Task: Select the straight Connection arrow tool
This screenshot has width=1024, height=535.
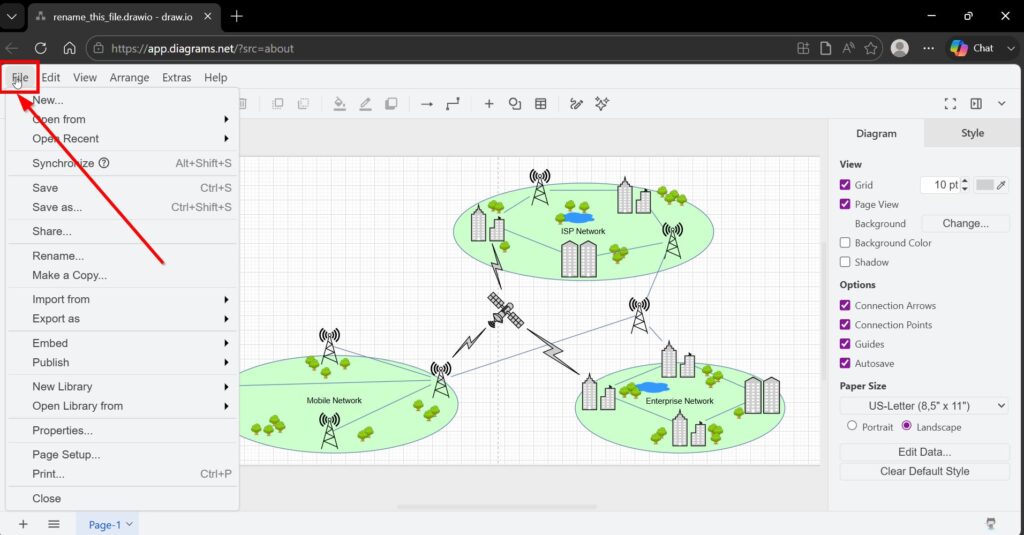Action: [x=426, y=104]
